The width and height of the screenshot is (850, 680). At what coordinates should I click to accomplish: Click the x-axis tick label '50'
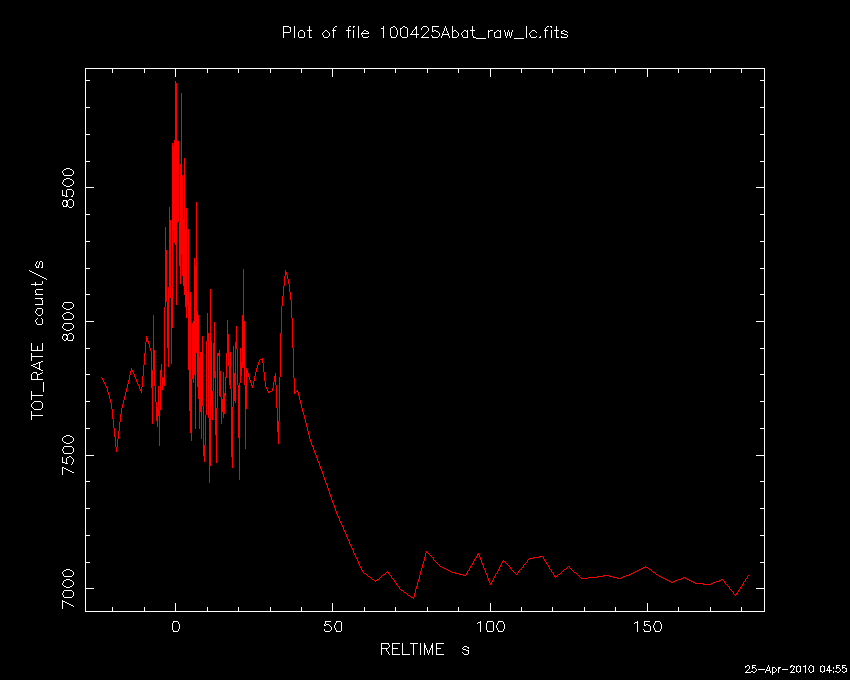coord(333,627)
